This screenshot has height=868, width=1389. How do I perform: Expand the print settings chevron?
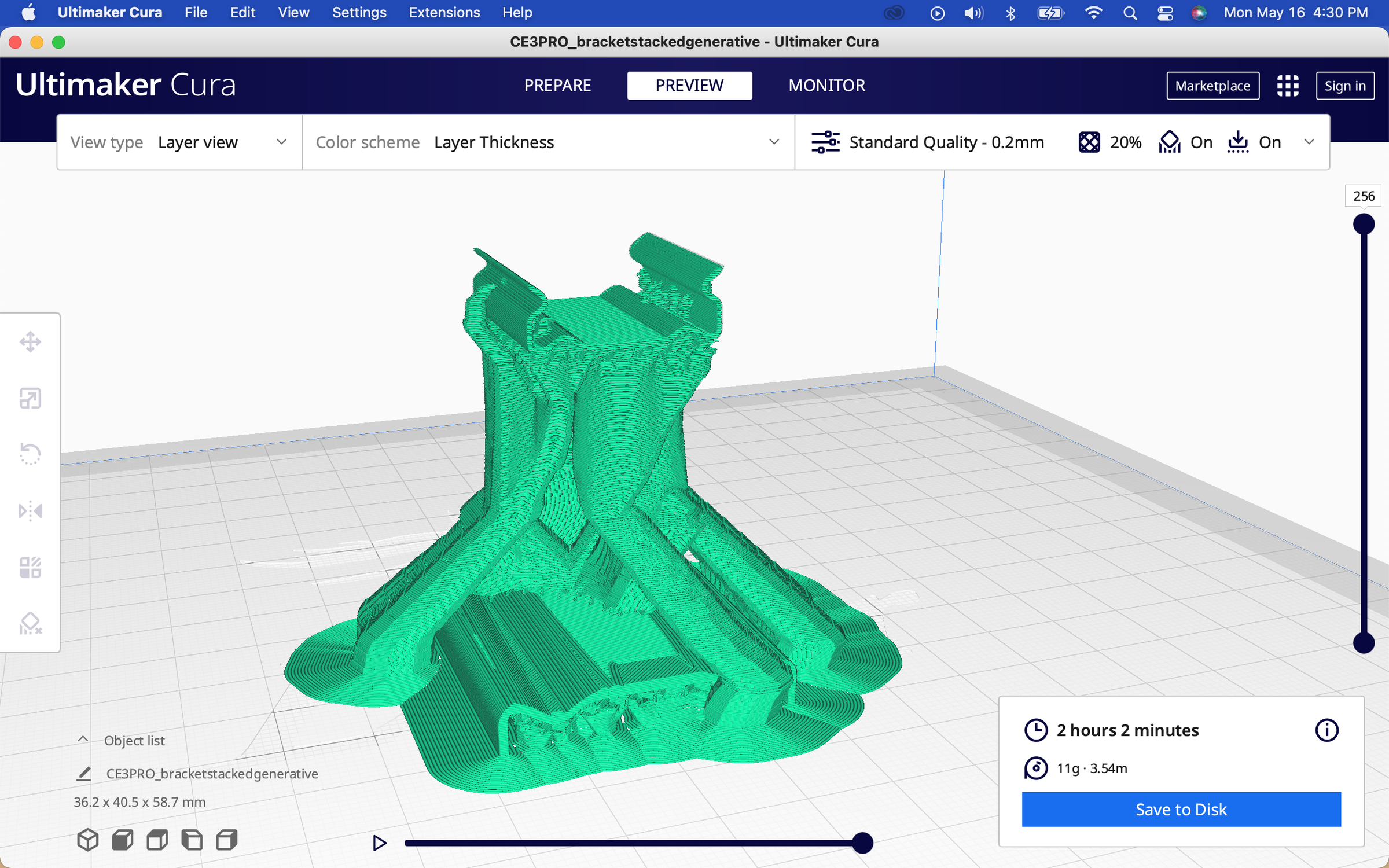point(1309,142)
